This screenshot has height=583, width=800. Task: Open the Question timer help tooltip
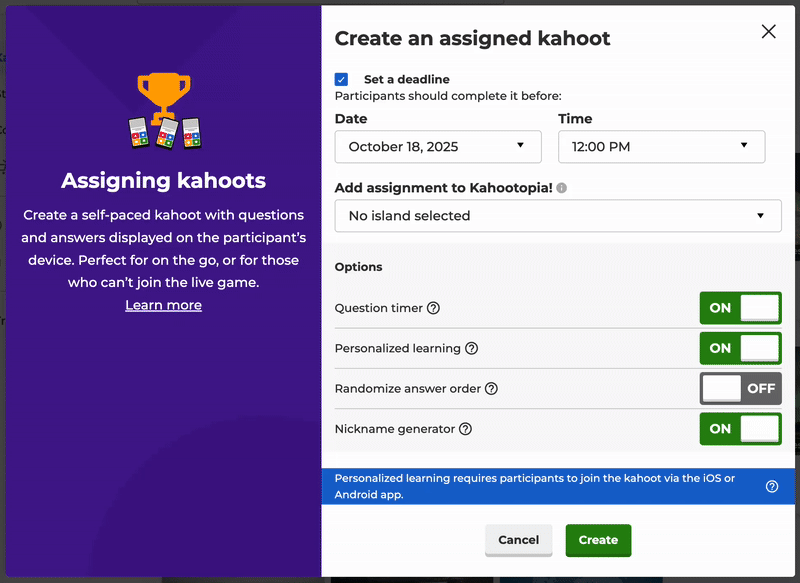(x=432, y=308)
